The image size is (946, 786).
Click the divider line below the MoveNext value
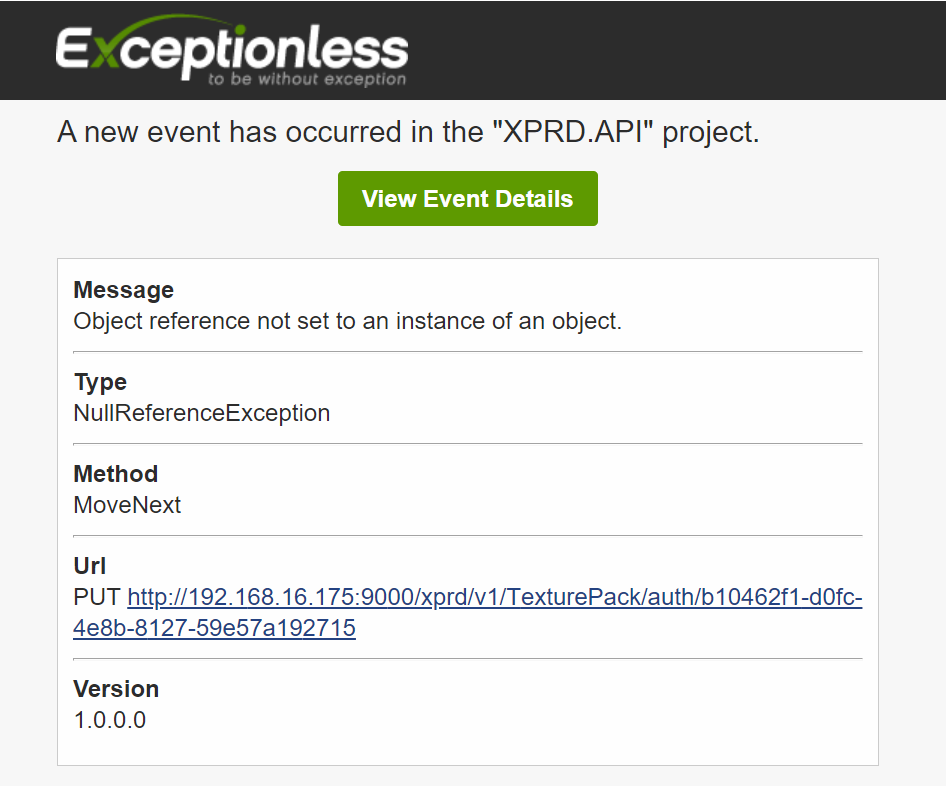[x=468, y=535]
